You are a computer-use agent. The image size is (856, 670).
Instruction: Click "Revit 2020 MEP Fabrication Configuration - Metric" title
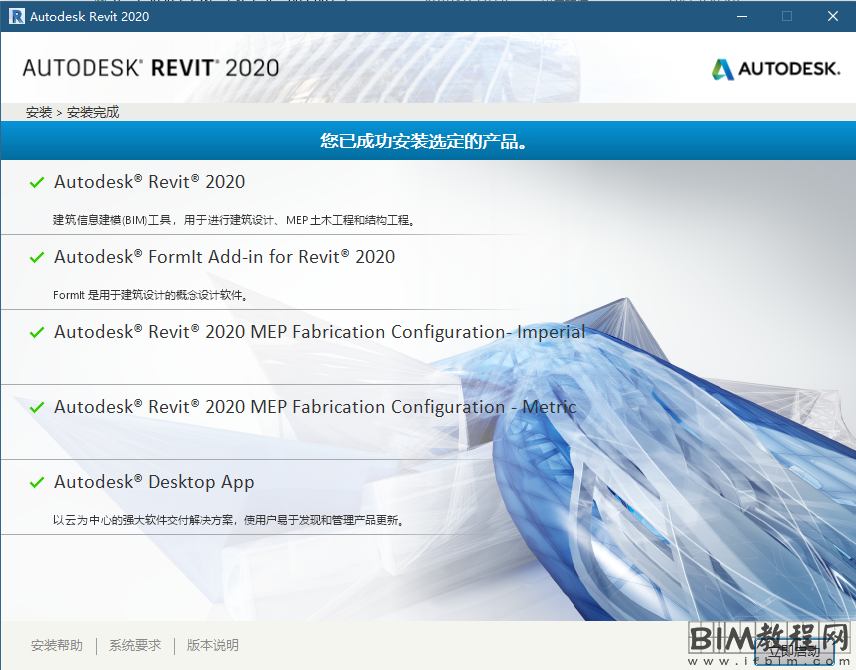point(315,407)
